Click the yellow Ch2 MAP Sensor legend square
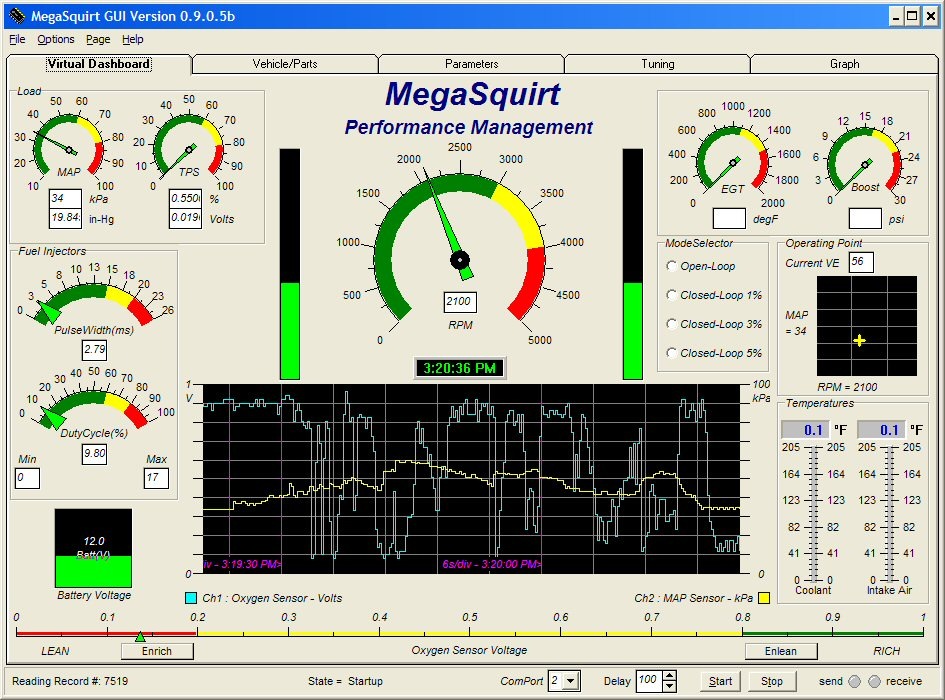 point(764,598)
